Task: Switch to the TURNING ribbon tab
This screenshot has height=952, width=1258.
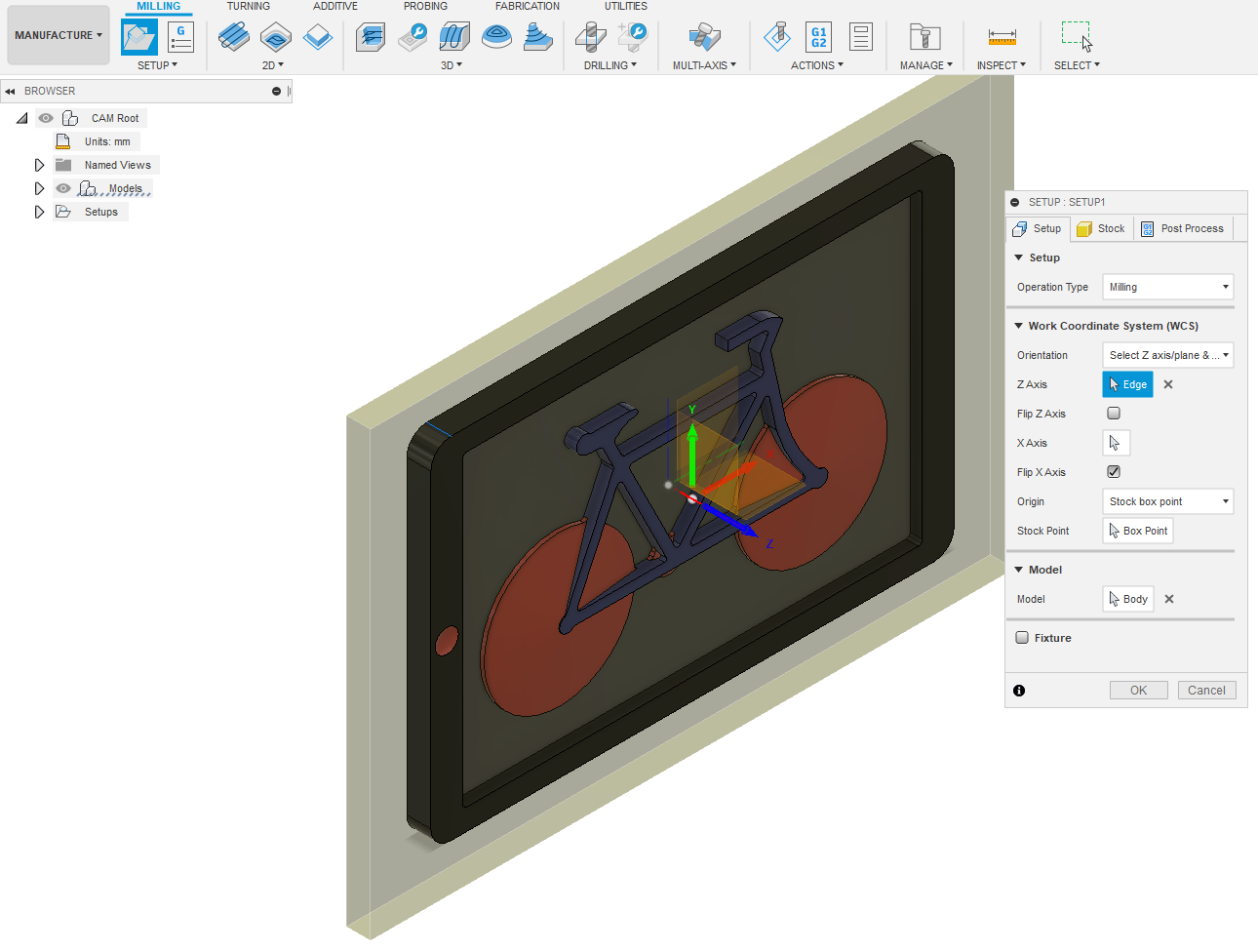Action: pos(249,6)
